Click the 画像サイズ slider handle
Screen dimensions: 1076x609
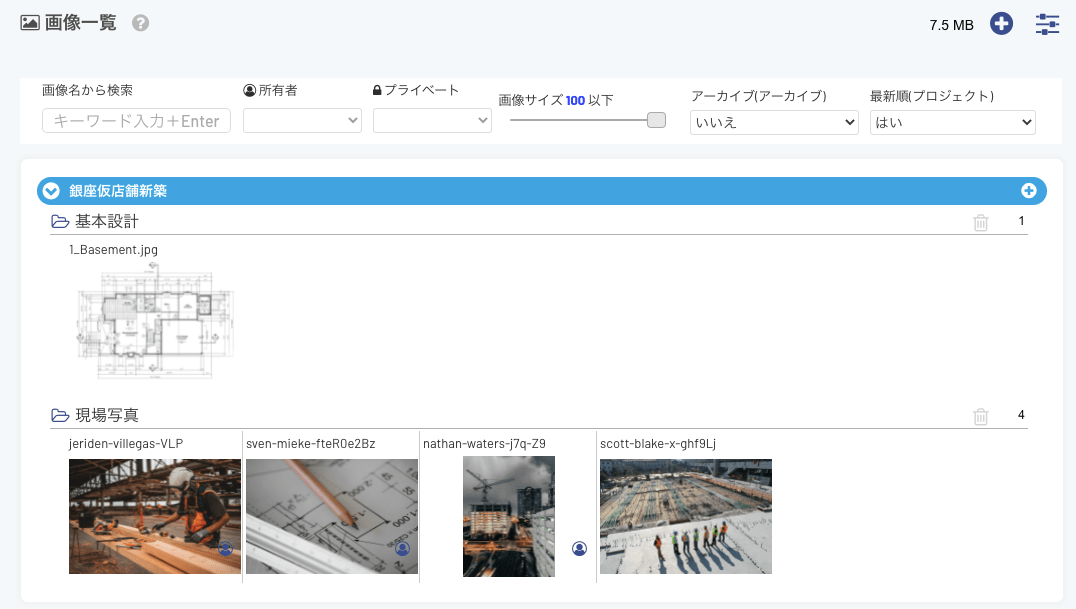coord(656,120)
